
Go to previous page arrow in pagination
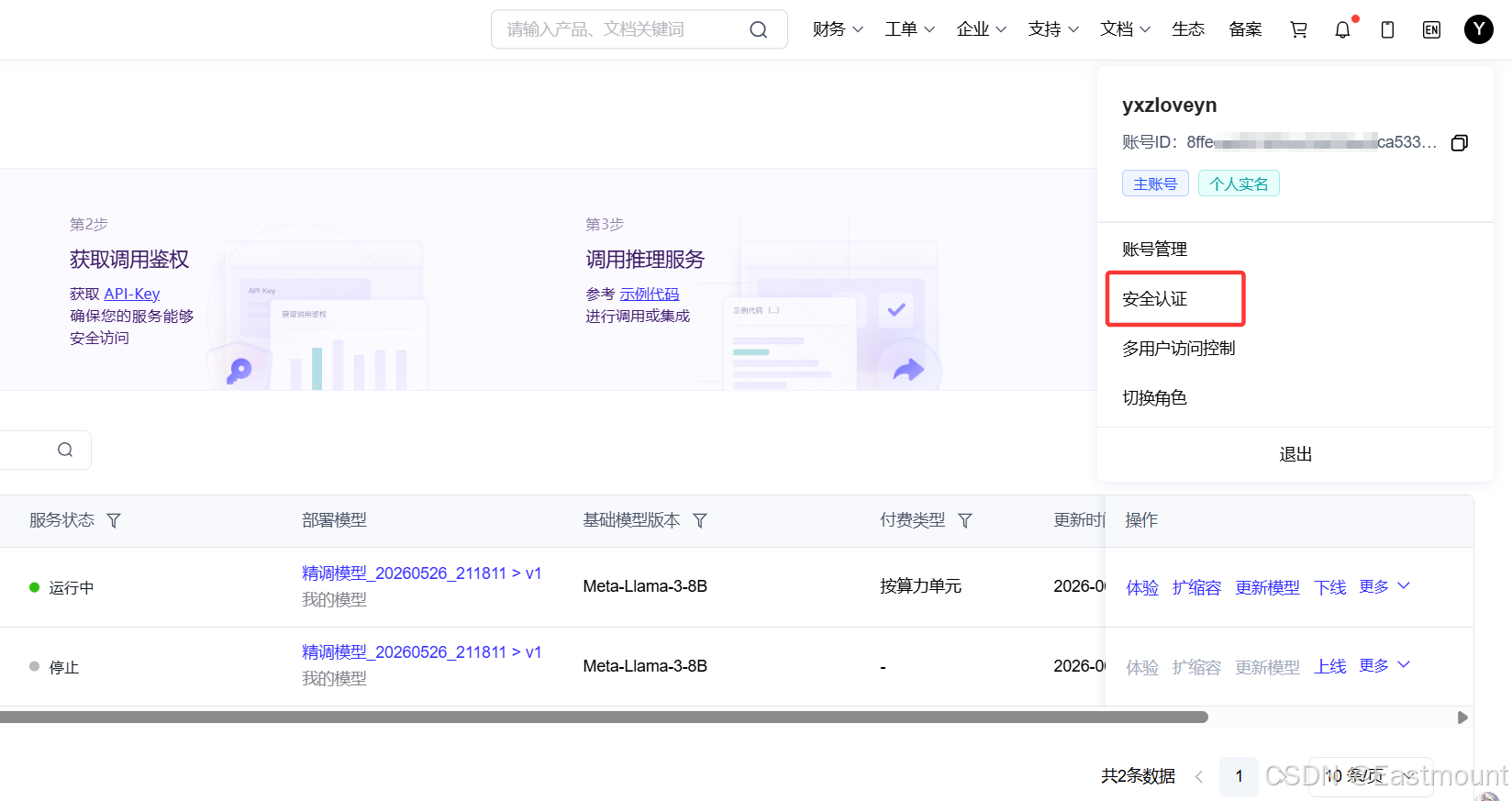1198,776
